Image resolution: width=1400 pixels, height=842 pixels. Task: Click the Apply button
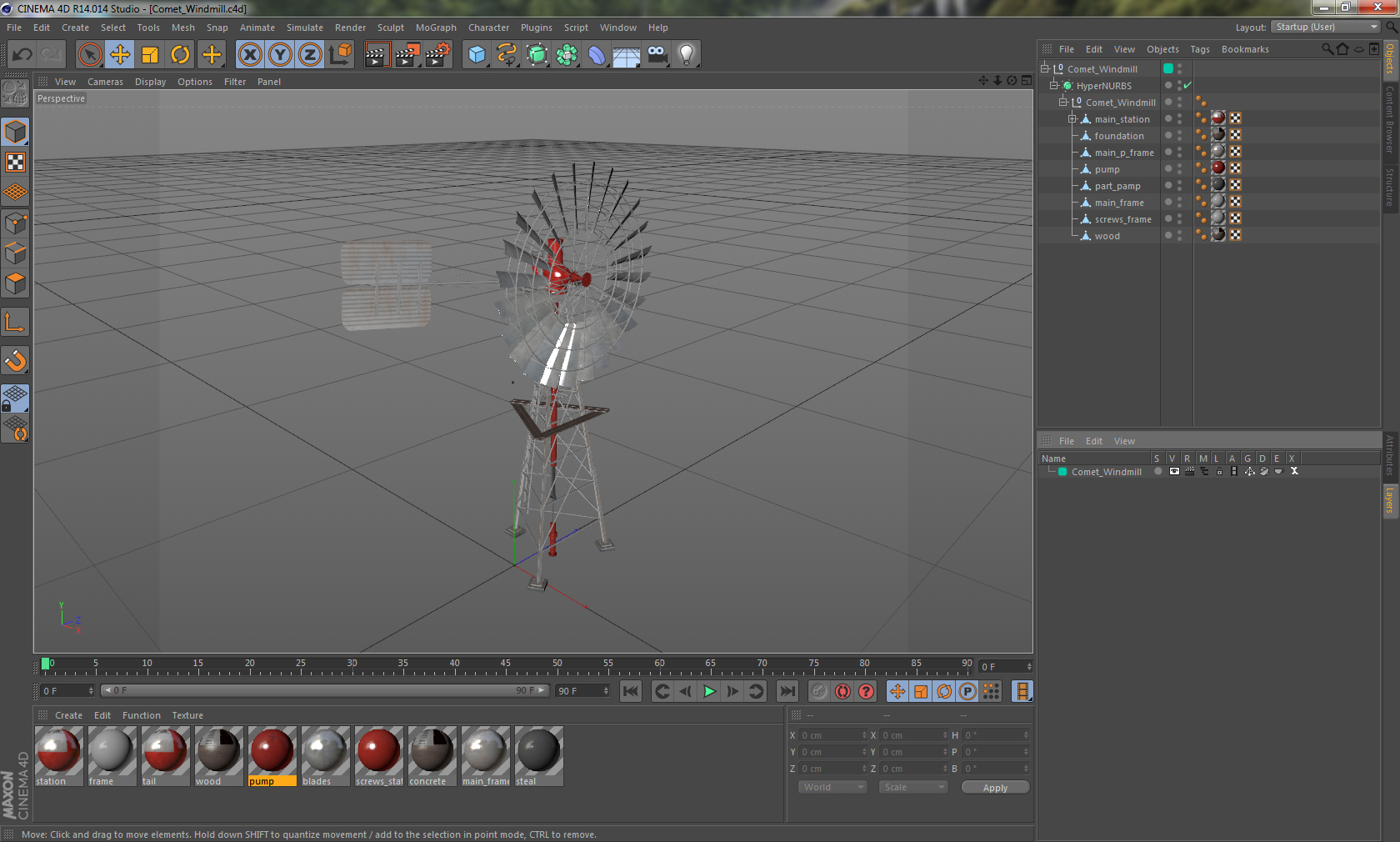click(995, 788)
